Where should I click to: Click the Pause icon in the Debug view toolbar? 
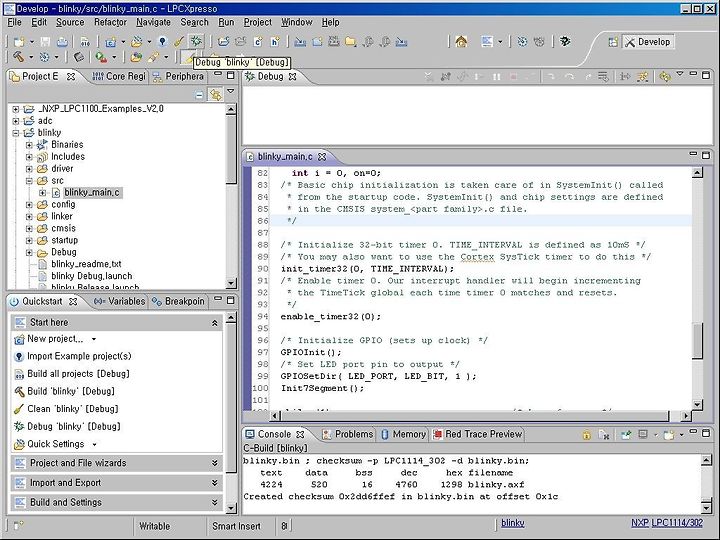tap(496, 77)
